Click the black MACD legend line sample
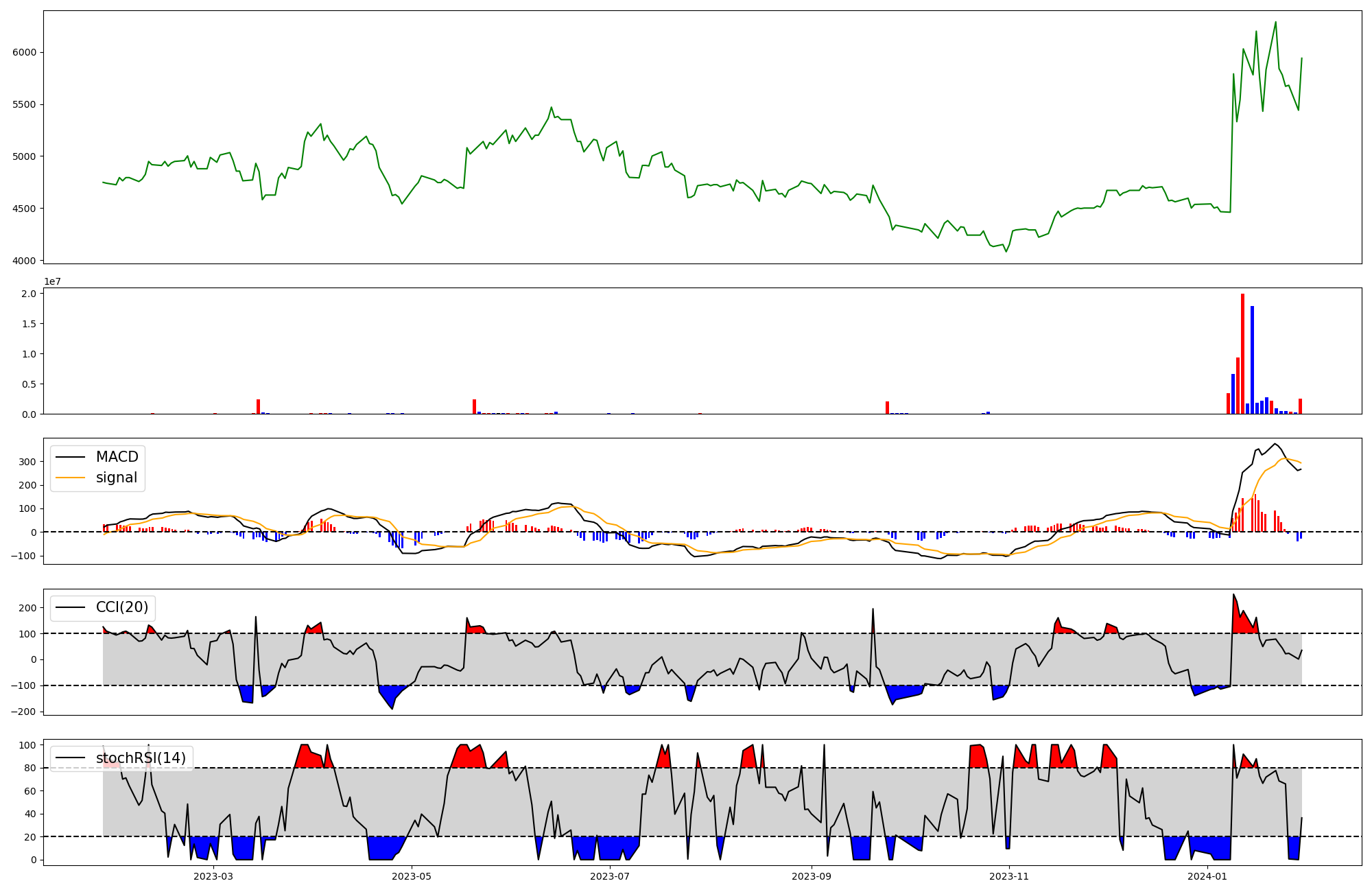Viewport: 1372px width, 892px height. (x=70, y=457)
